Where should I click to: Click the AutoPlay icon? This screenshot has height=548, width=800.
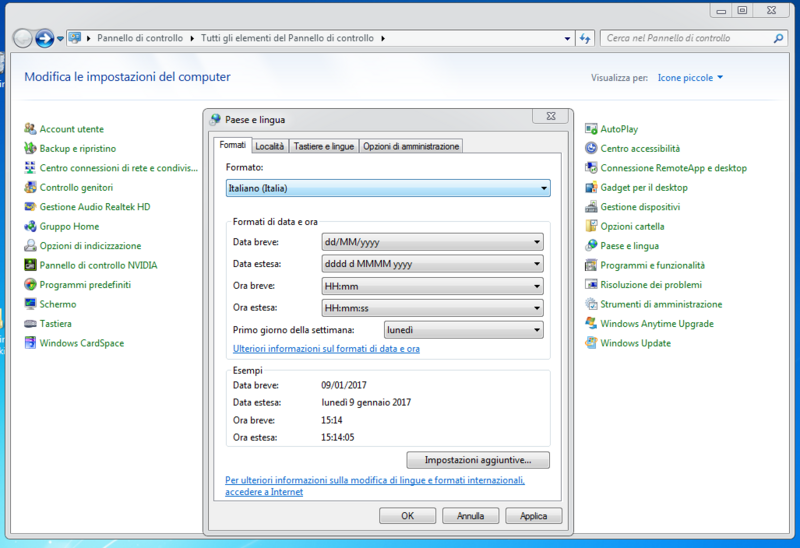pos(592,129)
